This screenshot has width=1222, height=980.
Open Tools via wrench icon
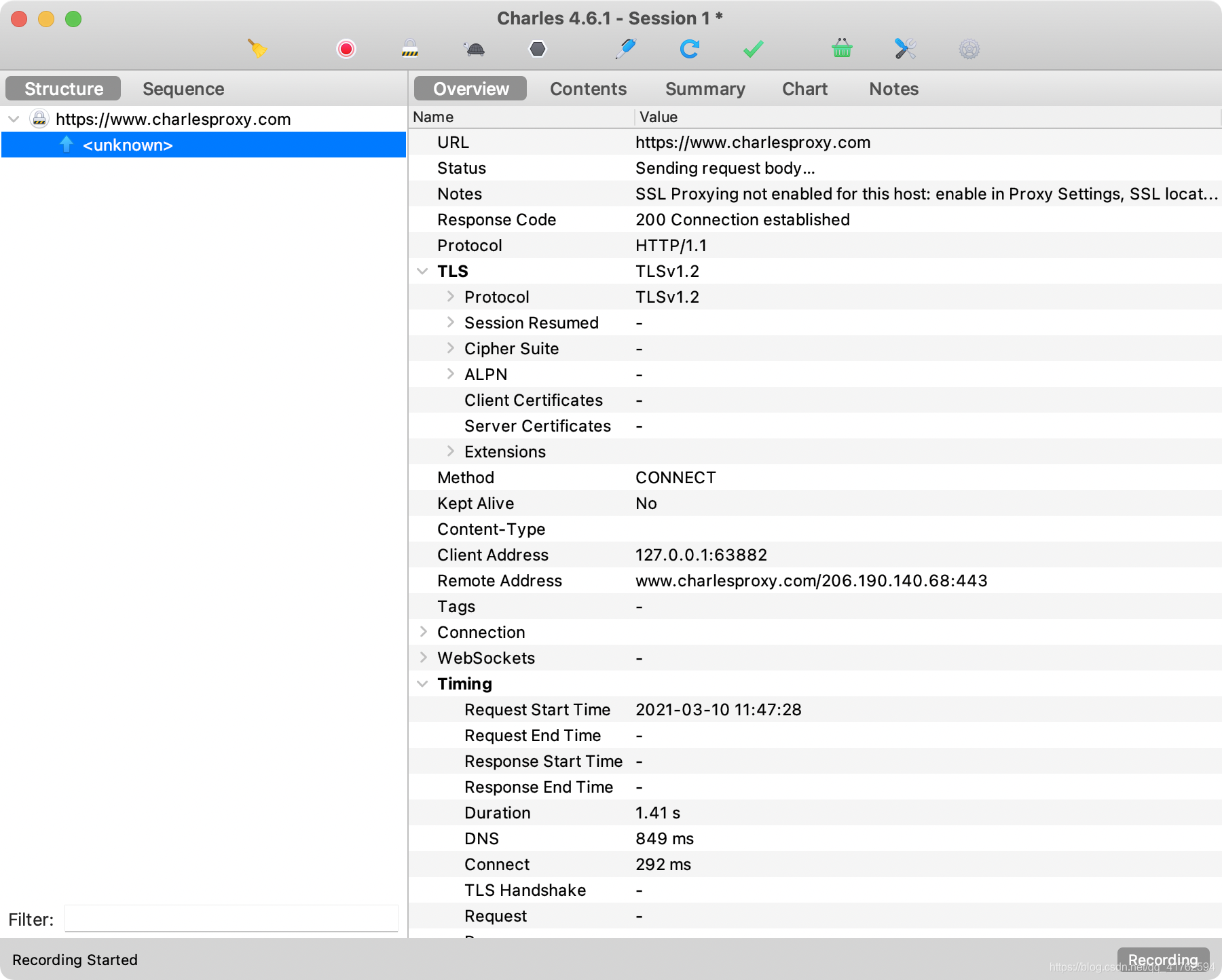click(906, 49)
